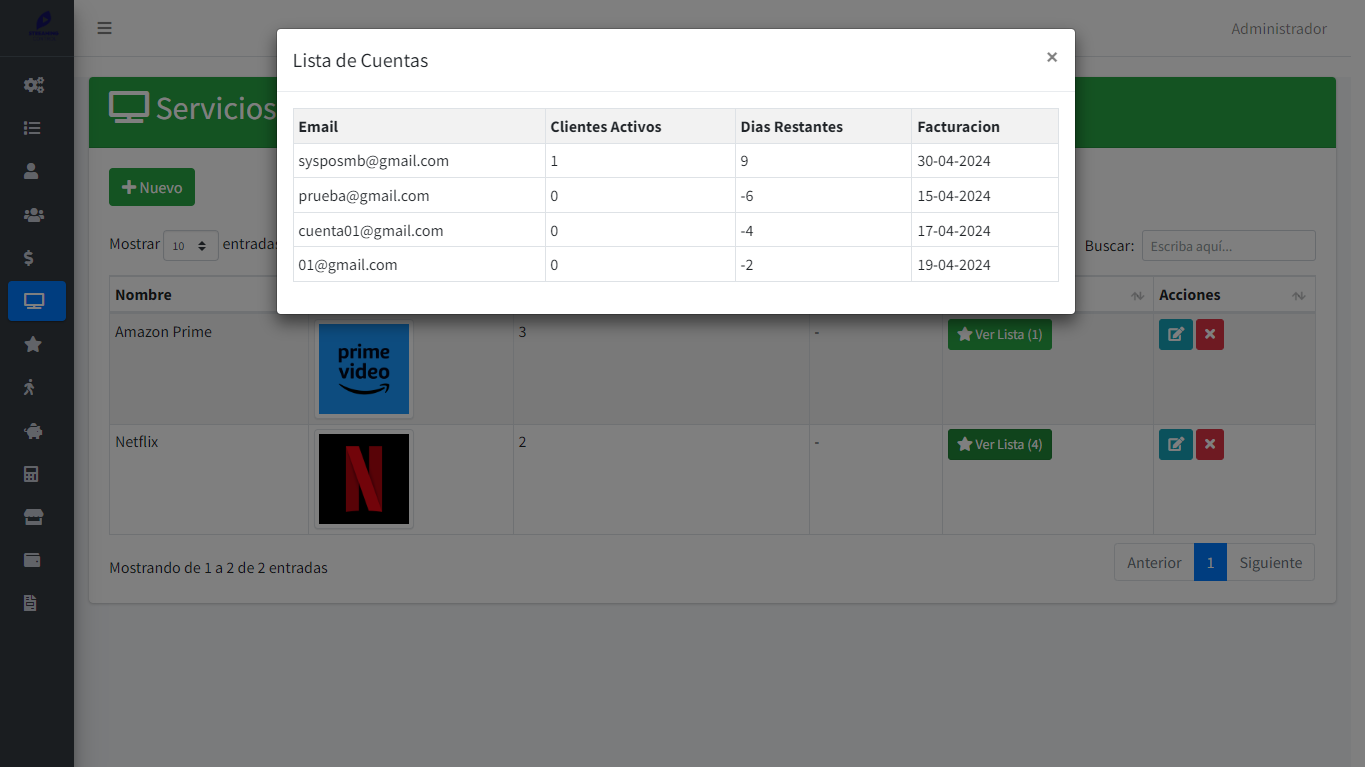The height and width of the screenshot is (767, 1365).
Task: Click the app logo at top left
Action: click(44, 24)
